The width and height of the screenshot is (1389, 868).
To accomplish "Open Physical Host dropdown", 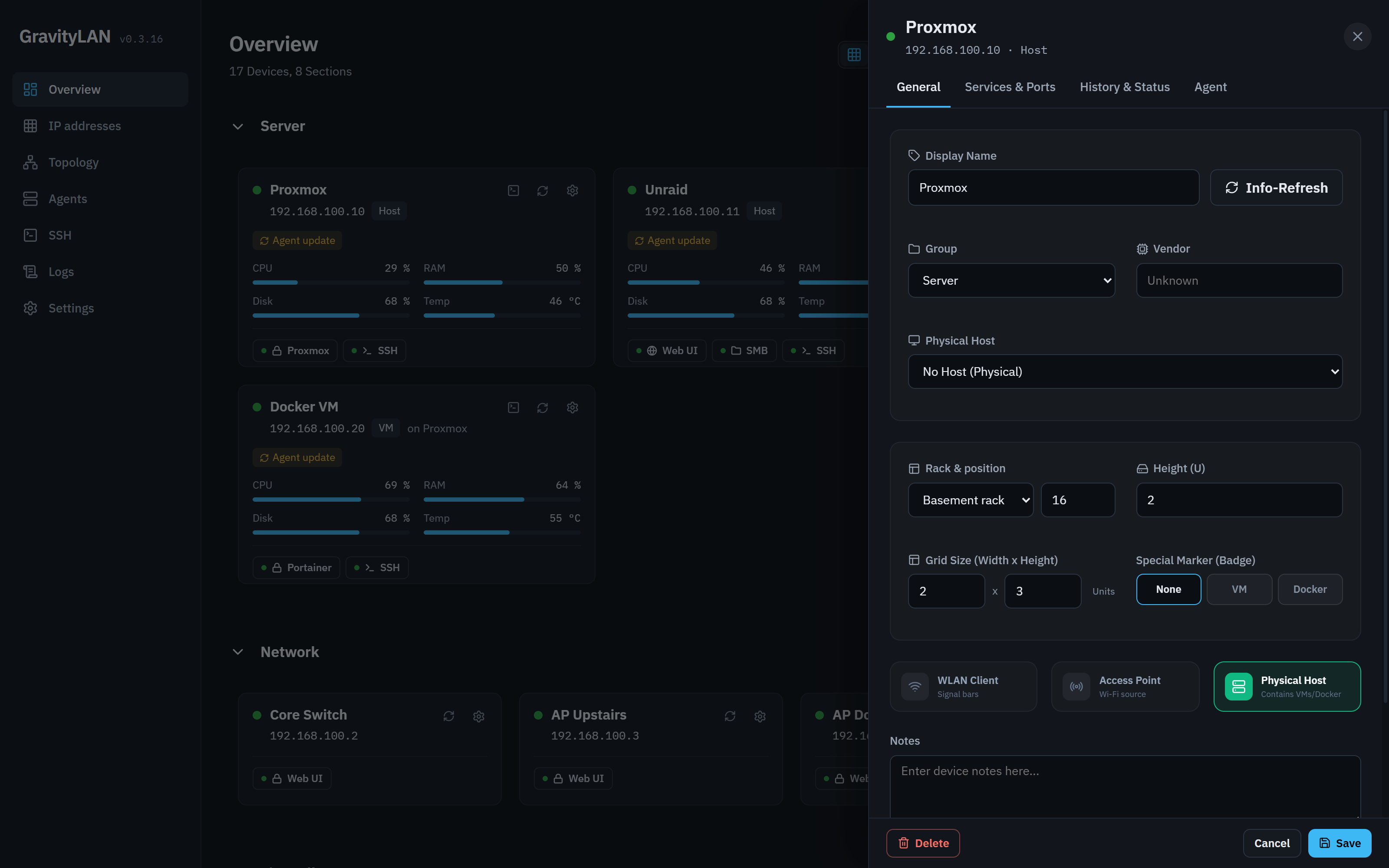I will [1125, 372].
